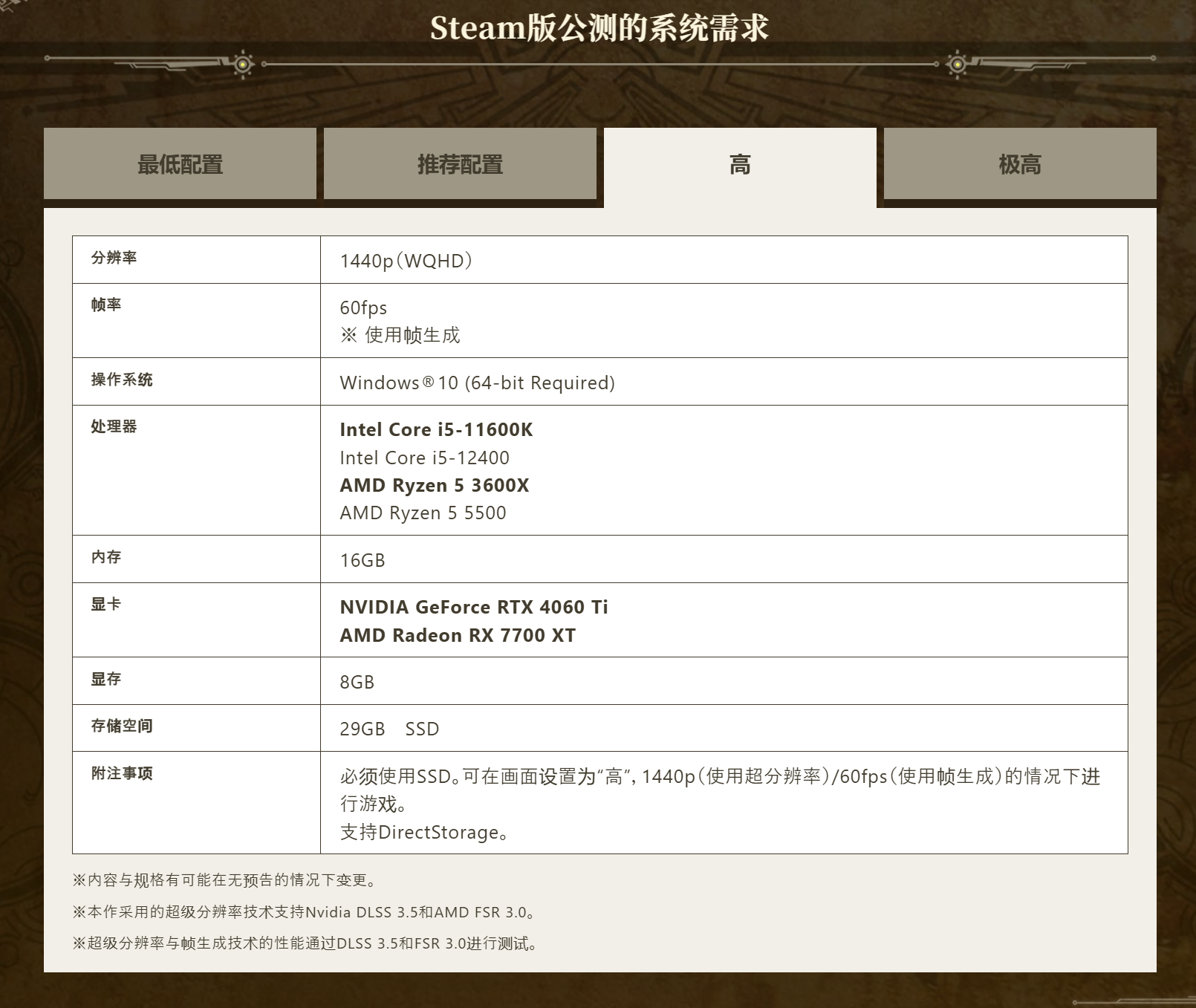The image size is (1196, 1008).
Task: Click AMD Radeon RX 7700 XT text
Action: click(x=458, y=635)
